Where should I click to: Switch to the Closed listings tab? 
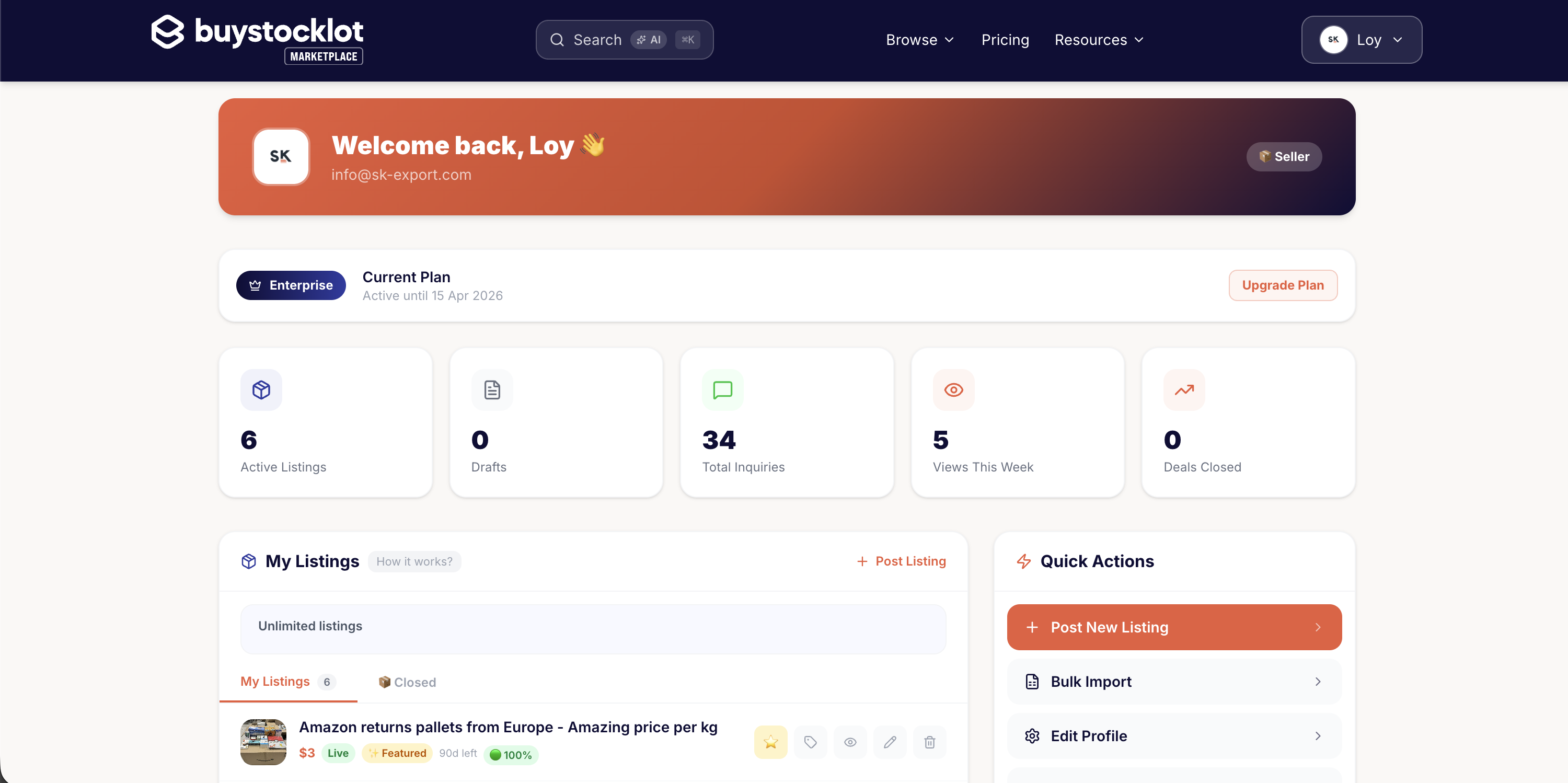[x=407, y=682]
